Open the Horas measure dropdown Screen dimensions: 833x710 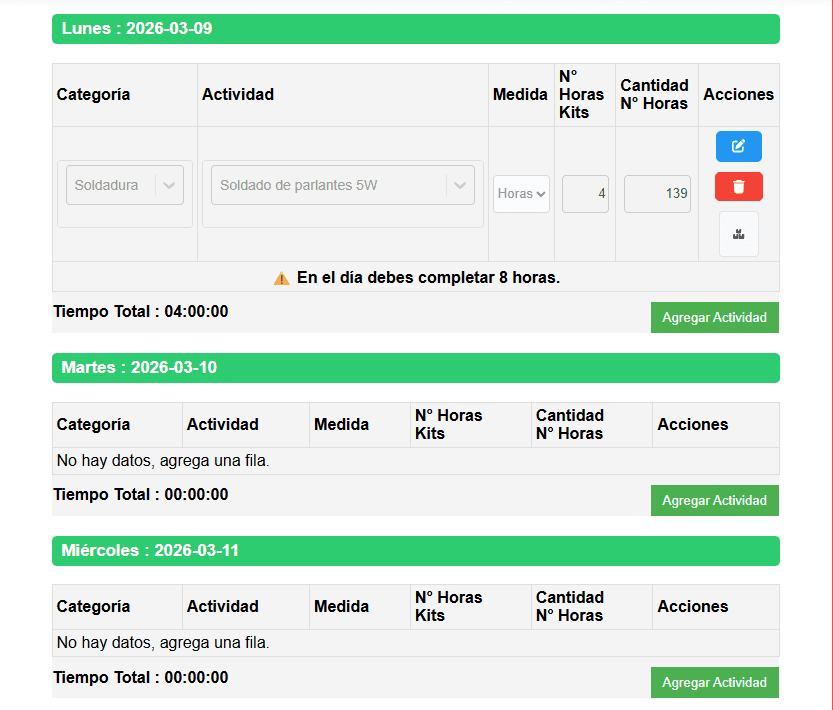point(521,194)
